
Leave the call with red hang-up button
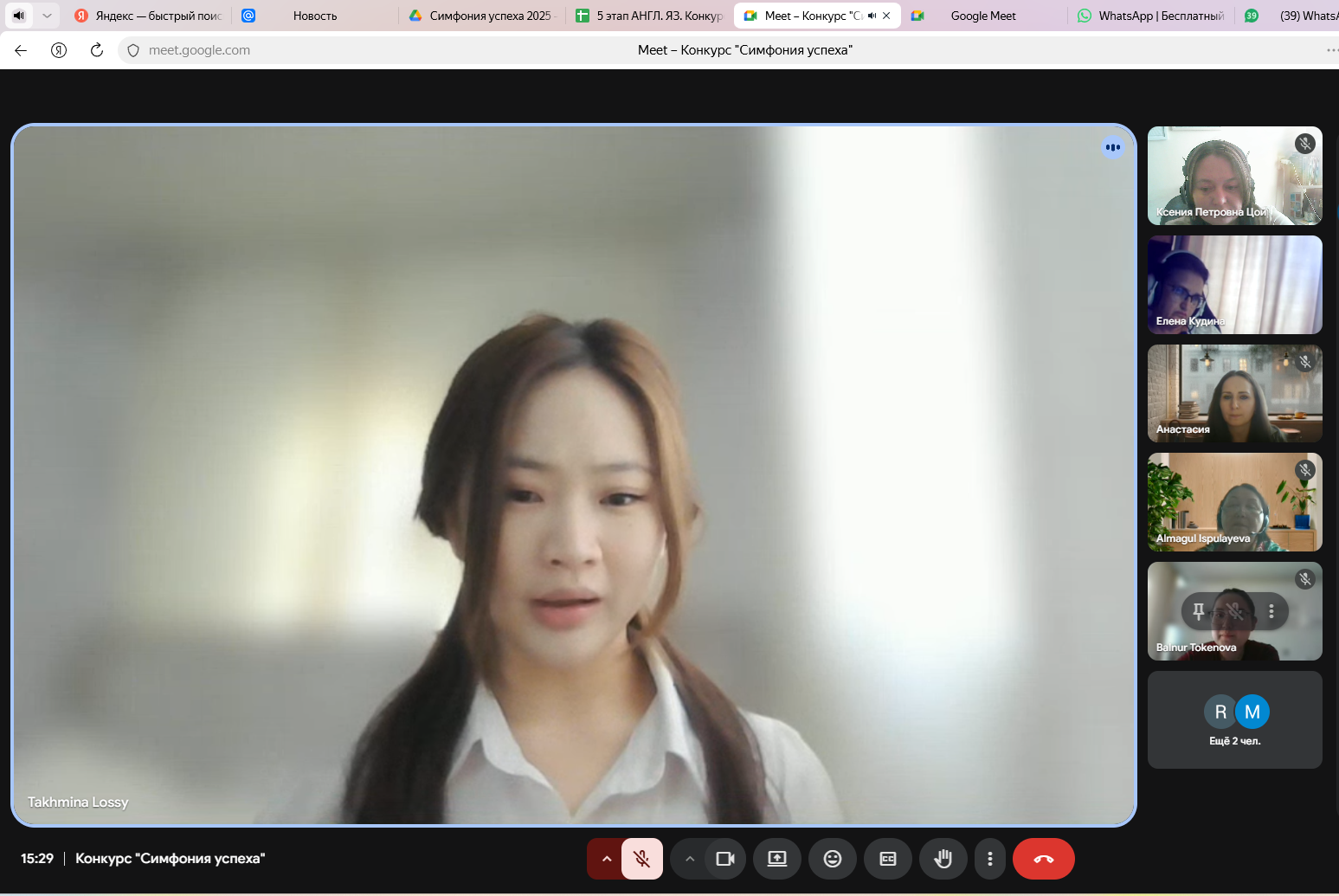(1043, 859)
